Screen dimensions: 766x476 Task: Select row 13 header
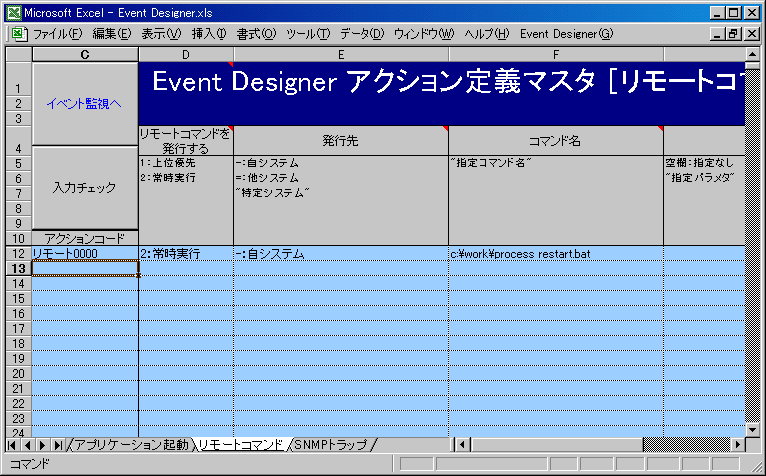click(x=19, y=268)
